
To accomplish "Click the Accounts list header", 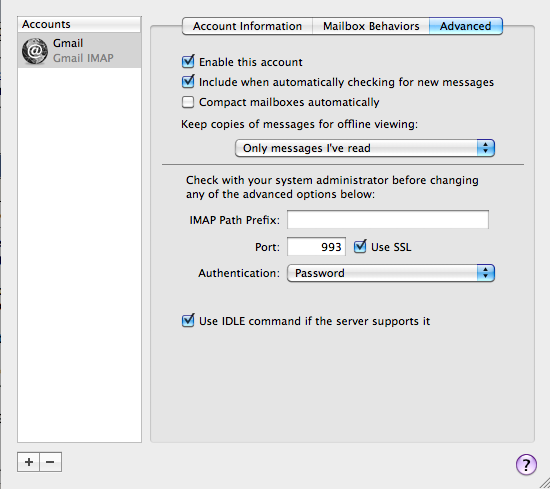I will click(x=80, y=24).
